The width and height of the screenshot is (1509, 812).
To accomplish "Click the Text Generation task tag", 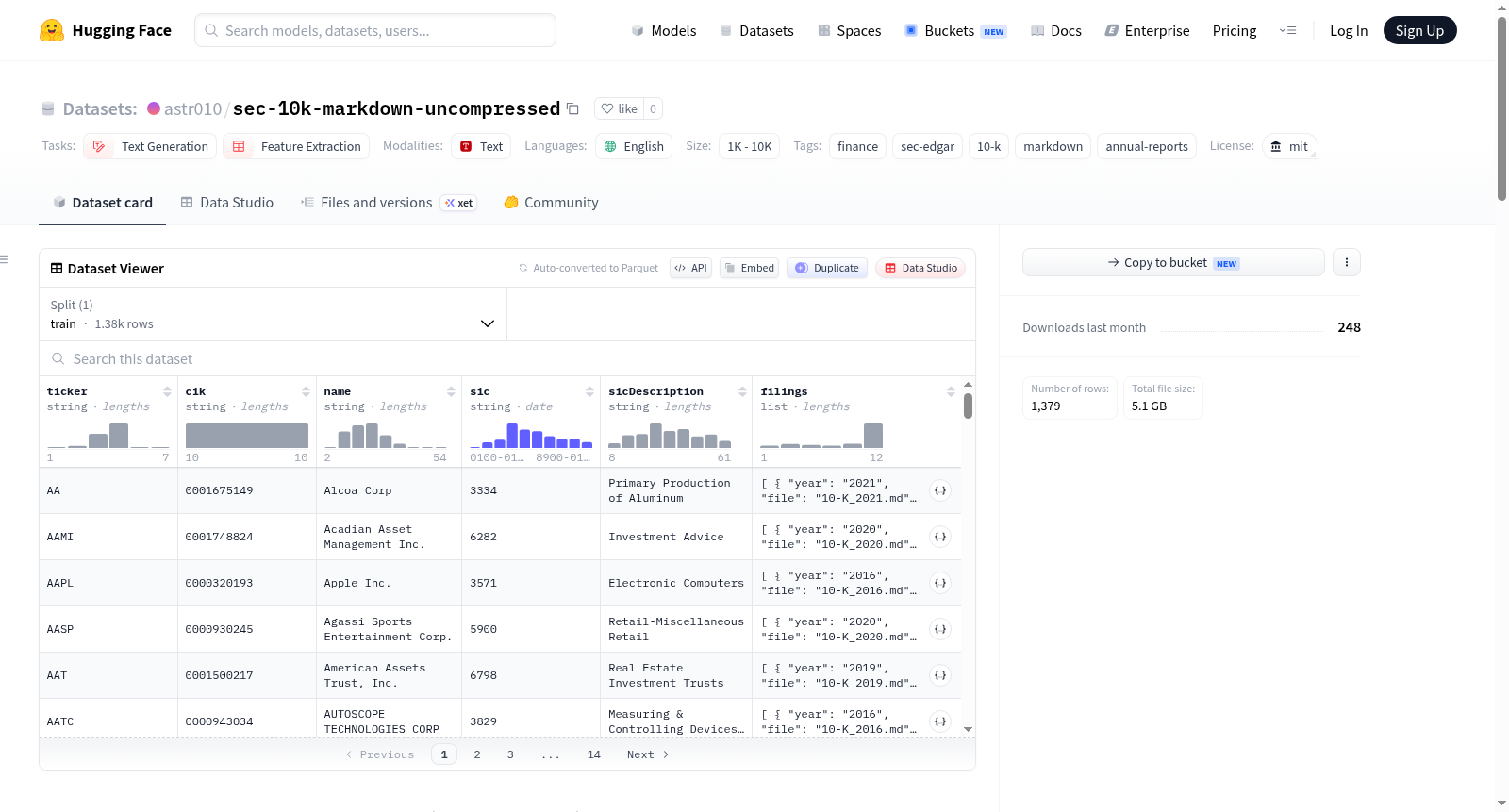I will [151, 146].
